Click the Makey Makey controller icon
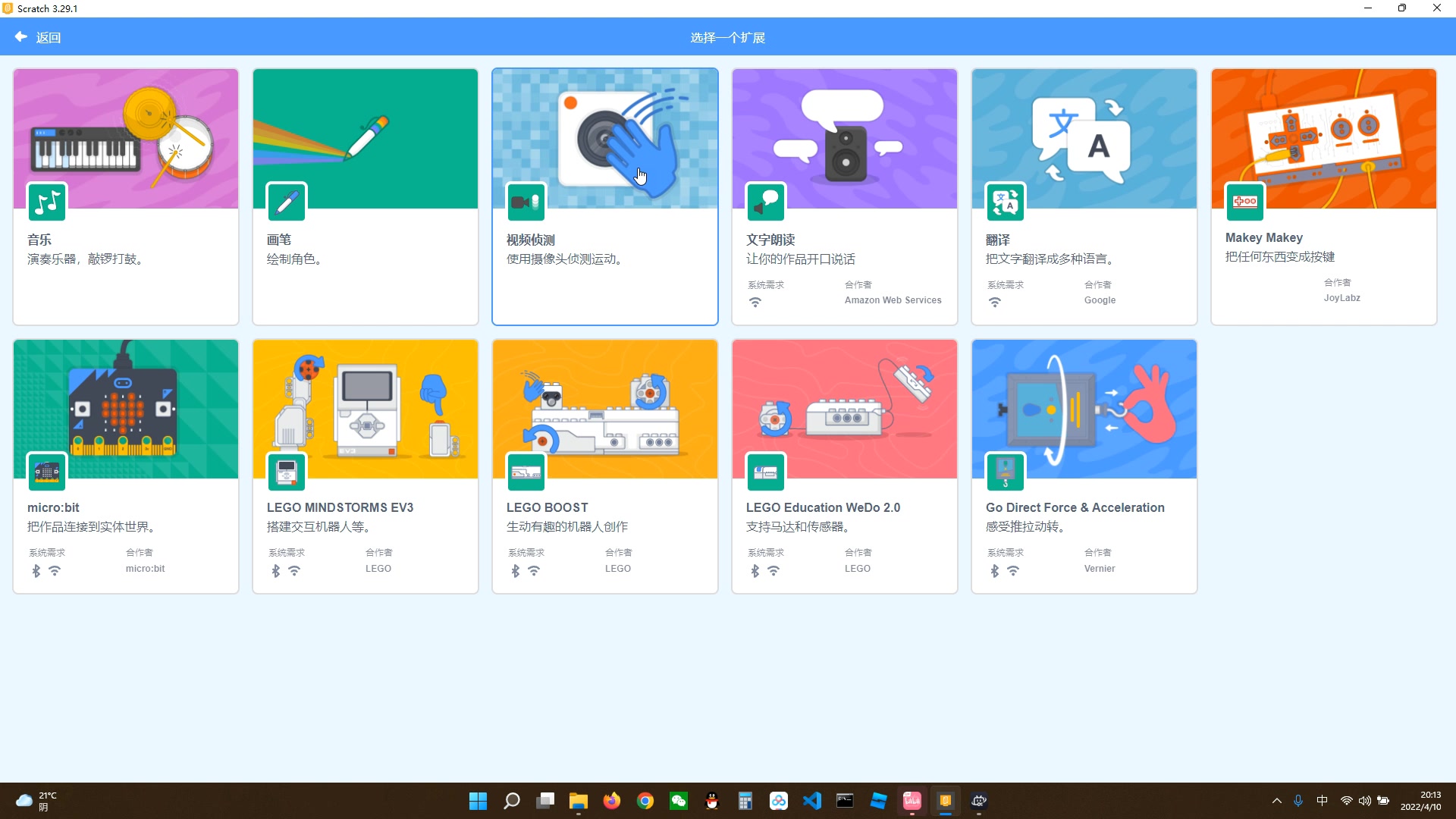The width and height of the screenshot is (1456, 819). pyautogui.click(x=1244, y=202)
